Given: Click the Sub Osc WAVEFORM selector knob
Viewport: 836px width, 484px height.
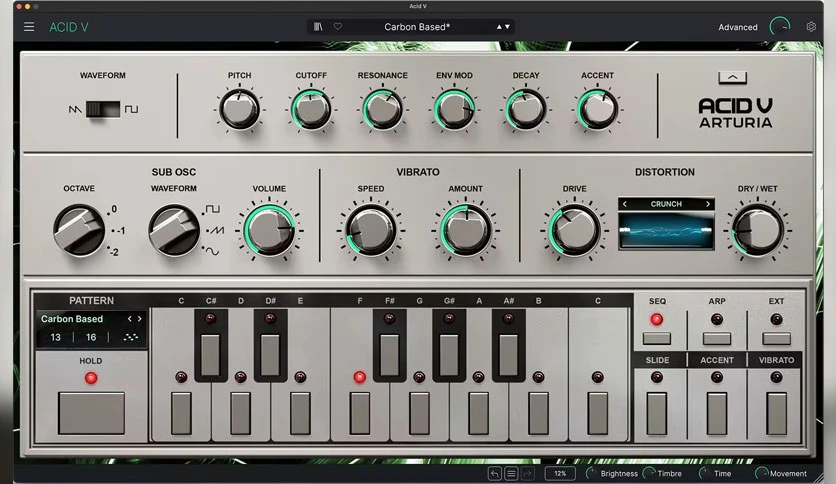Looking at the screenshot, I should tap(174, 230).
